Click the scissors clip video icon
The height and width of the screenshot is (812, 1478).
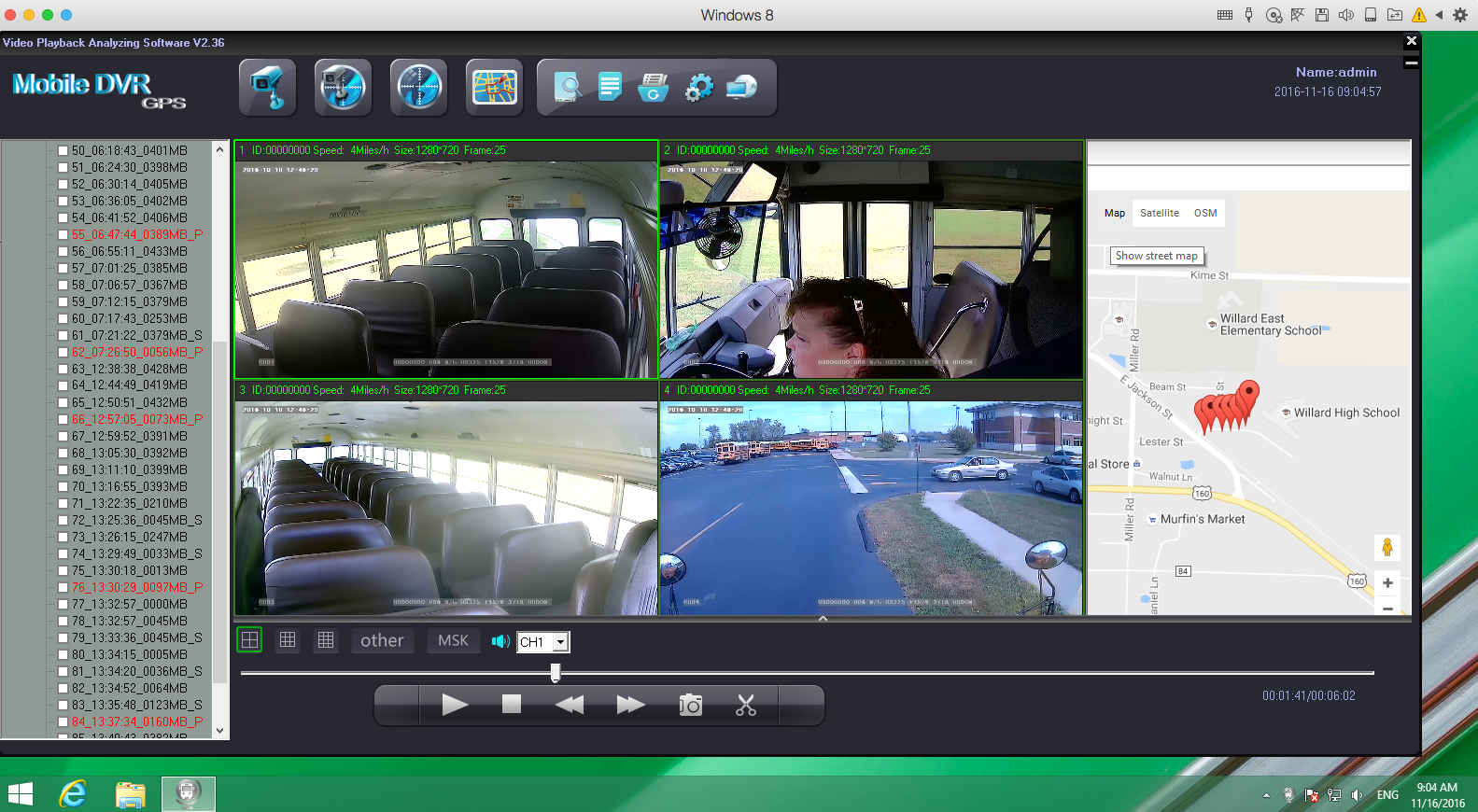745,705
